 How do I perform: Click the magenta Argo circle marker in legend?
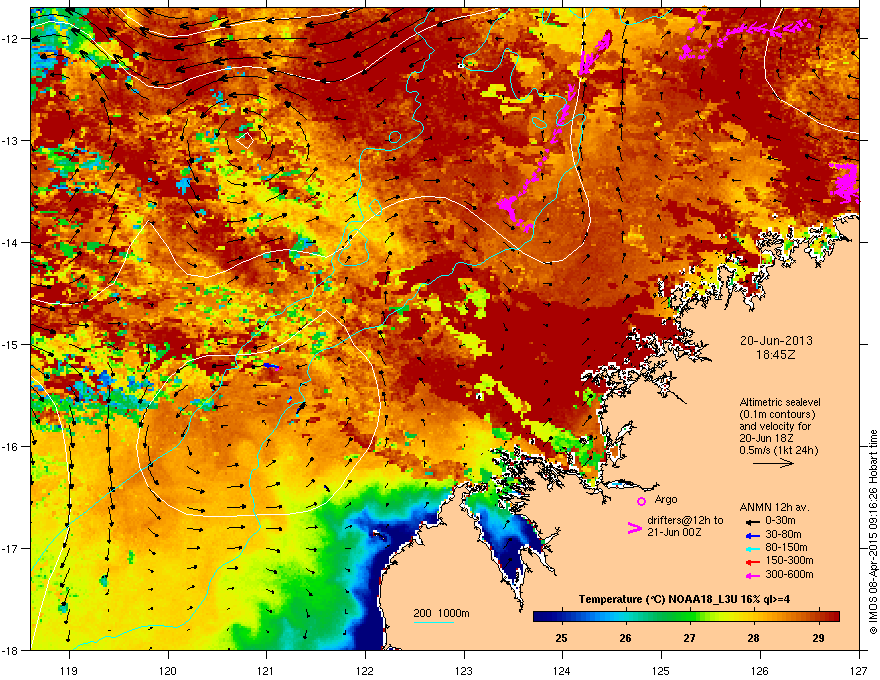(x=641, y=501)
